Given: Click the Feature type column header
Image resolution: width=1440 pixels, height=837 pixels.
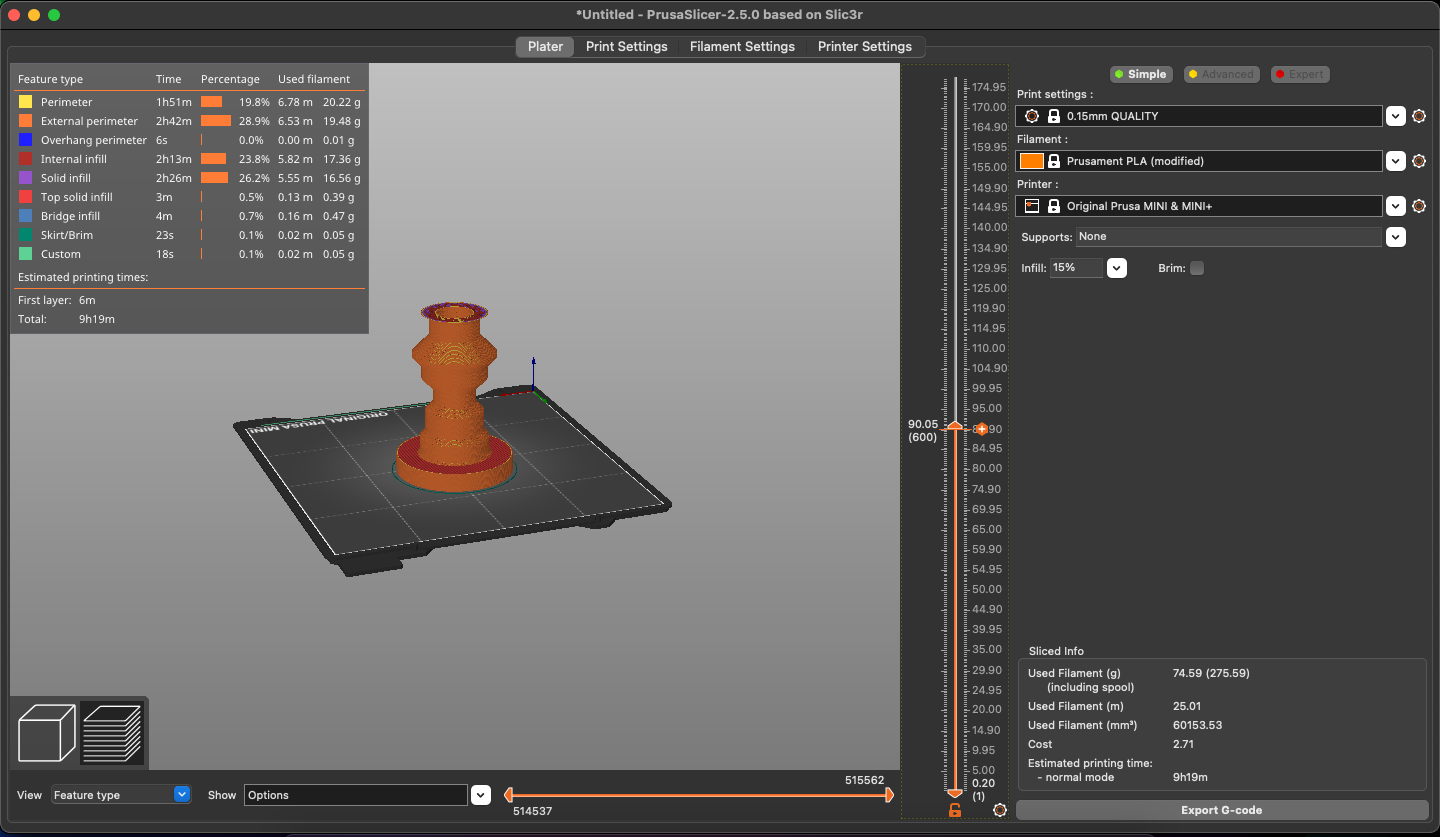Looking at the screenshot, I should [x=50, y=79].
